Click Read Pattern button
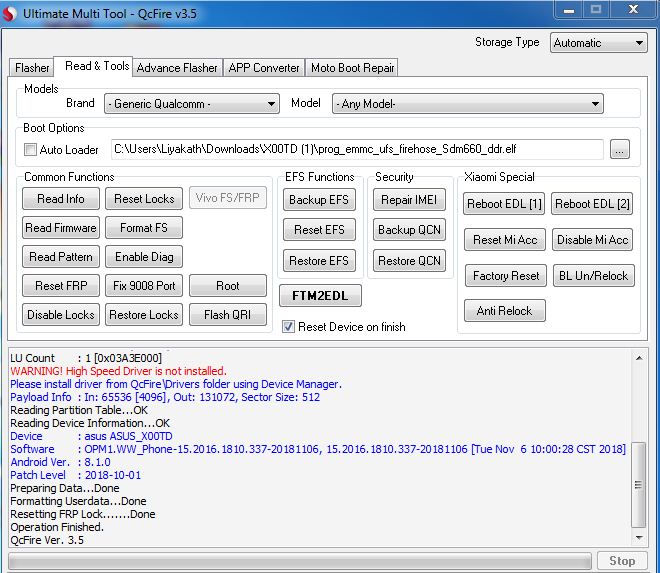This screenshot has height=573, width=660. coord(61,256)
